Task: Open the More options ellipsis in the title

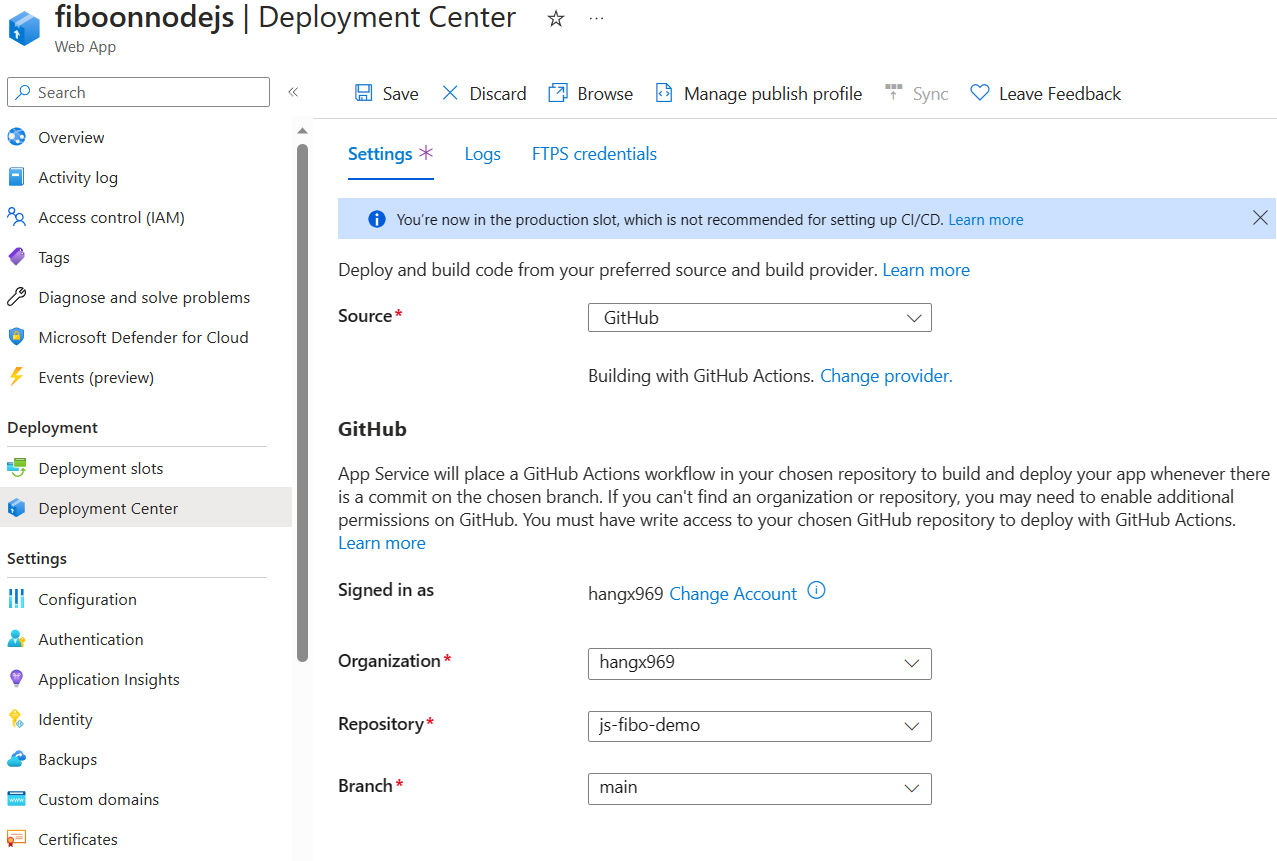Action: (x=597, y=18)
